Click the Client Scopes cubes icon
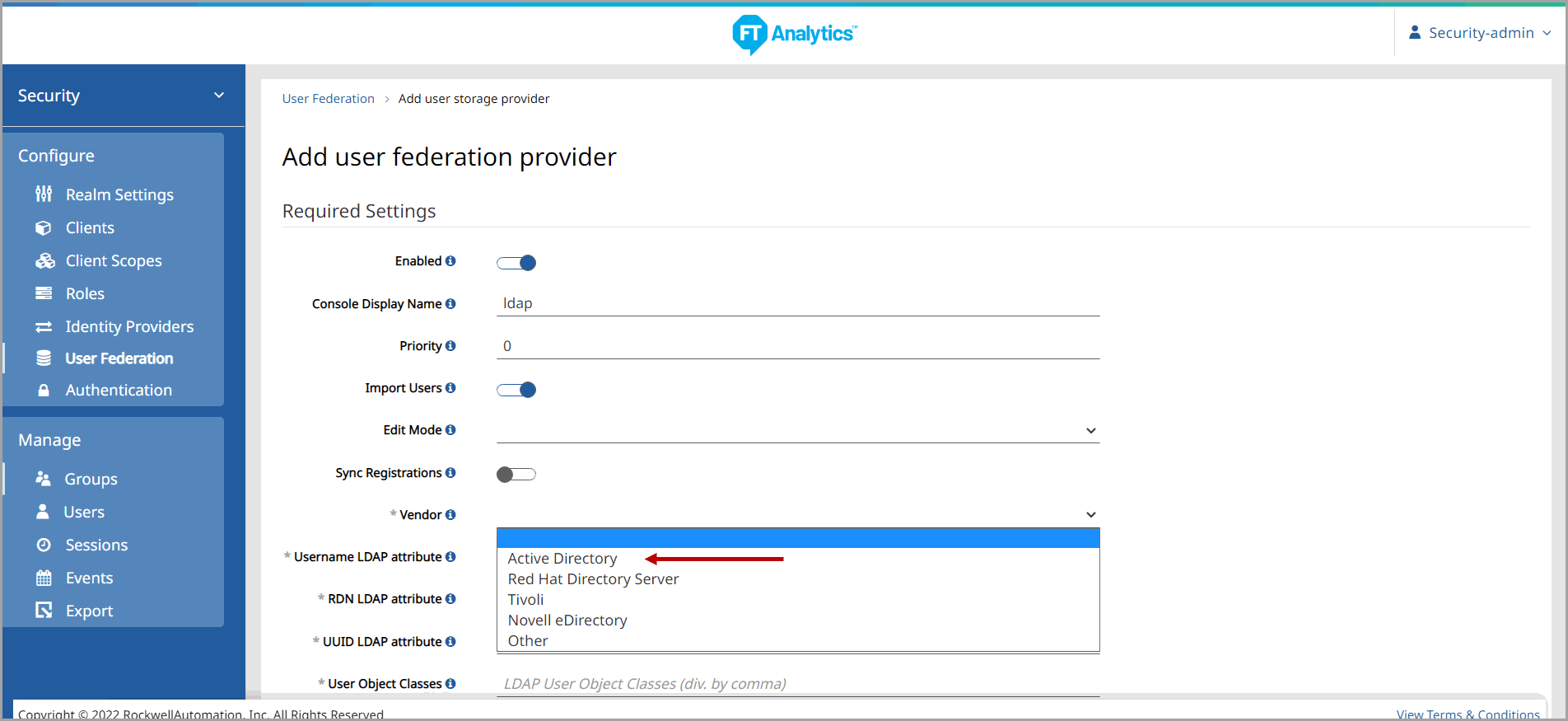Viewport: 1568px width, 721px height. [44, 261]
